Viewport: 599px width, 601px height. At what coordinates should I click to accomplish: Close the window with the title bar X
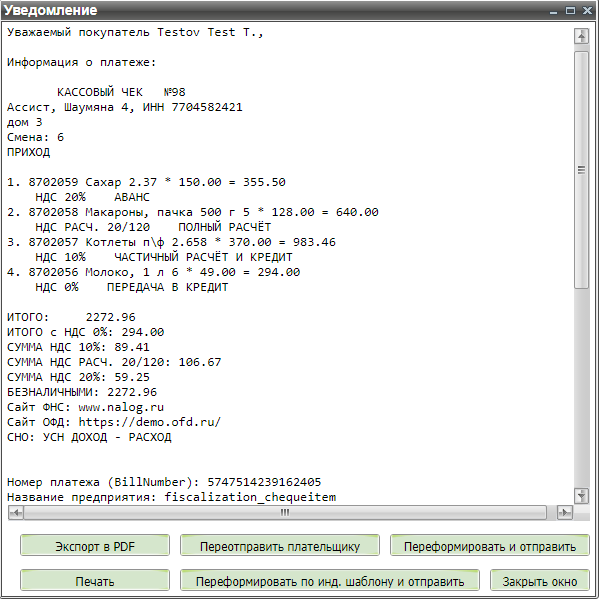[587, 11]
